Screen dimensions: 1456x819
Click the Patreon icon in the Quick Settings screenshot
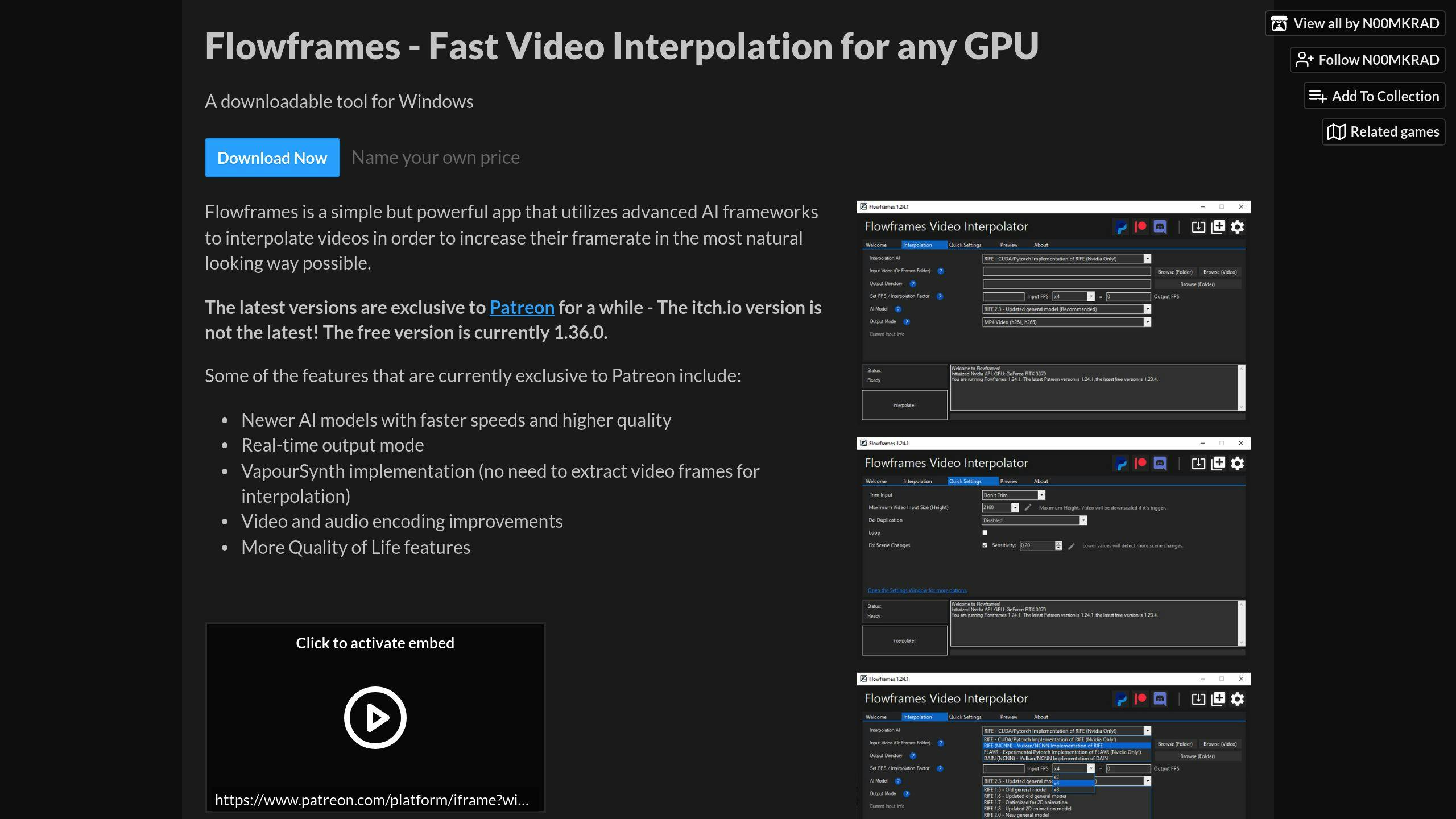tap(1140, 464)
